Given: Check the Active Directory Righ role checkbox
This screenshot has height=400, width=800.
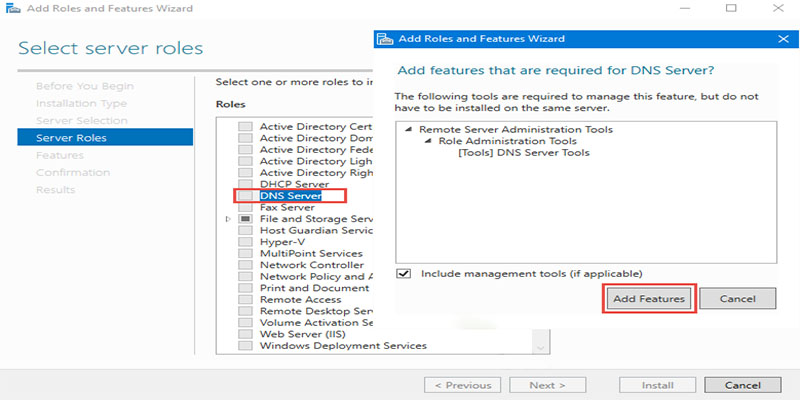Looking at the screenshot, I should (245, 172).
